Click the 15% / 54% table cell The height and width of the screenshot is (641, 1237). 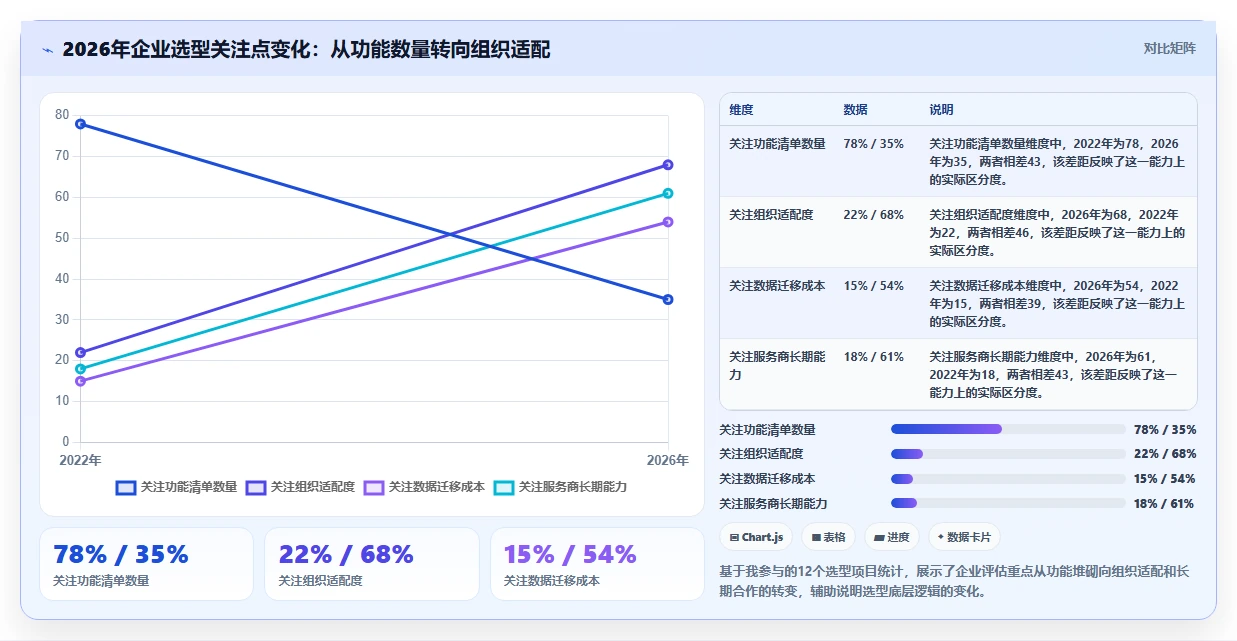[873, 286]
